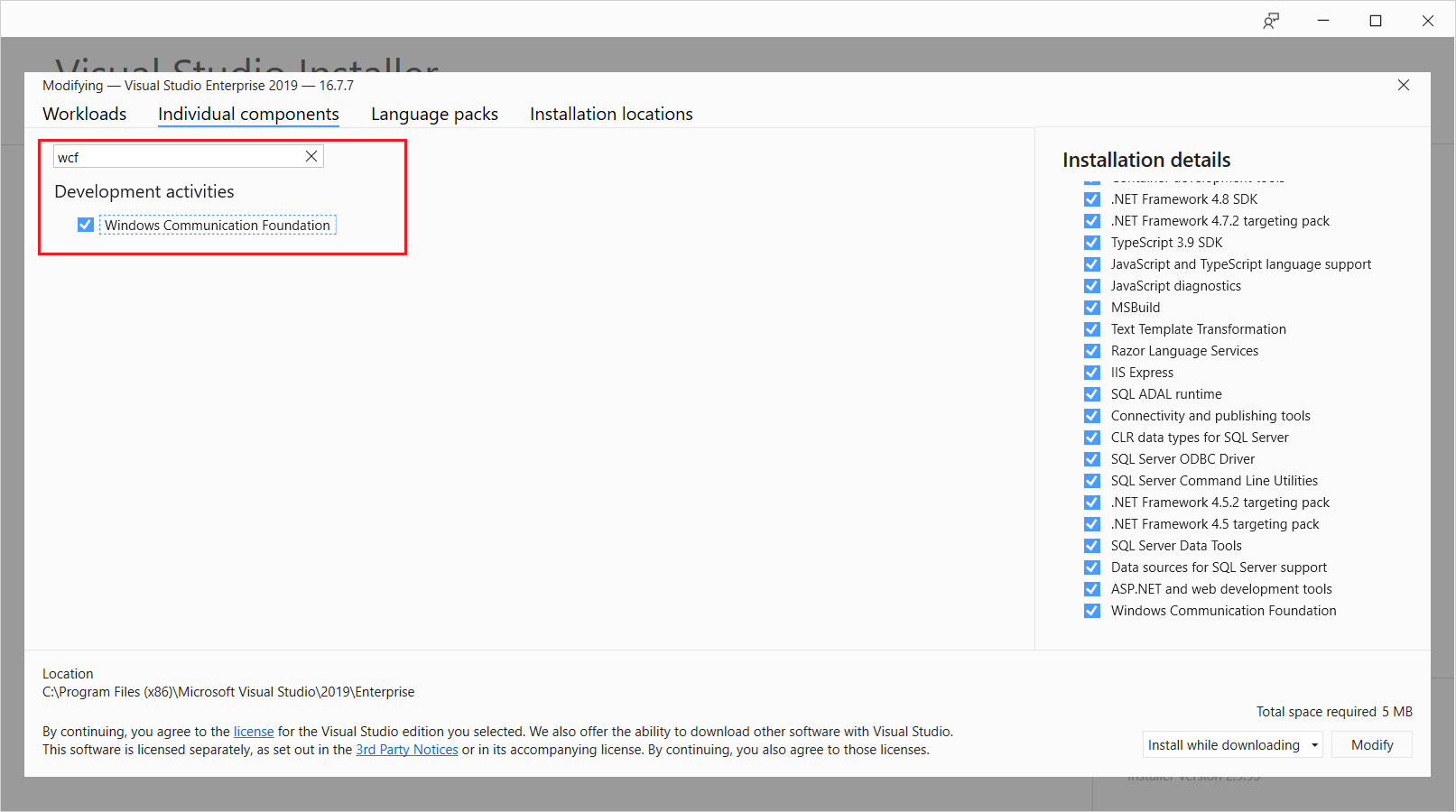Toggle JavaScript and TypeScript language support
1456x812 pixels.
point(1092,264)
